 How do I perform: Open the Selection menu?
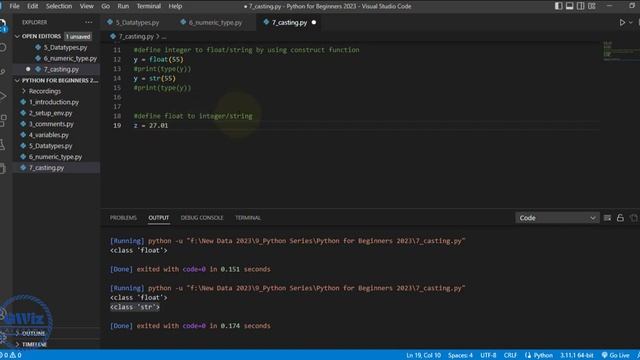(59, 6)
